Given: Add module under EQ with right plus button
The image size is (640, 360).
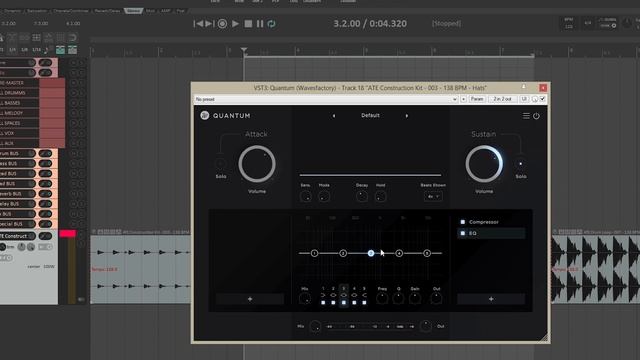Looking at the screenshot, I should click(491, 299).
